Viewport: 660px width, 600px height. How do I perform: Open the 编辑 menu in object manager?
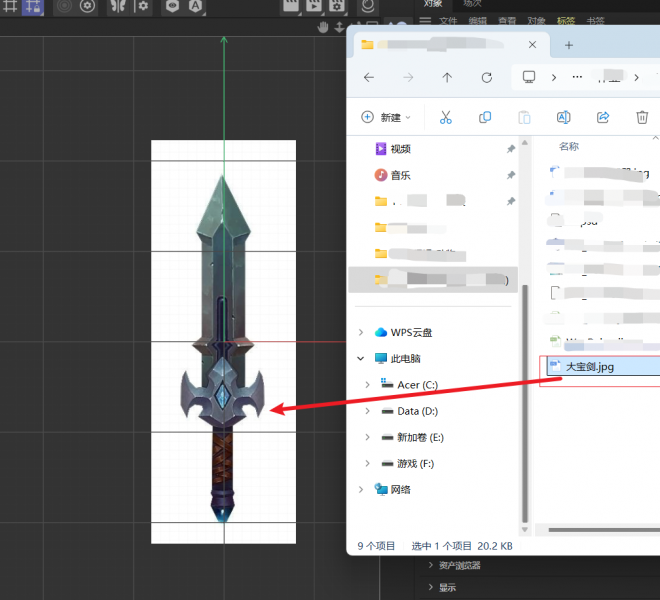click(477, 21)
